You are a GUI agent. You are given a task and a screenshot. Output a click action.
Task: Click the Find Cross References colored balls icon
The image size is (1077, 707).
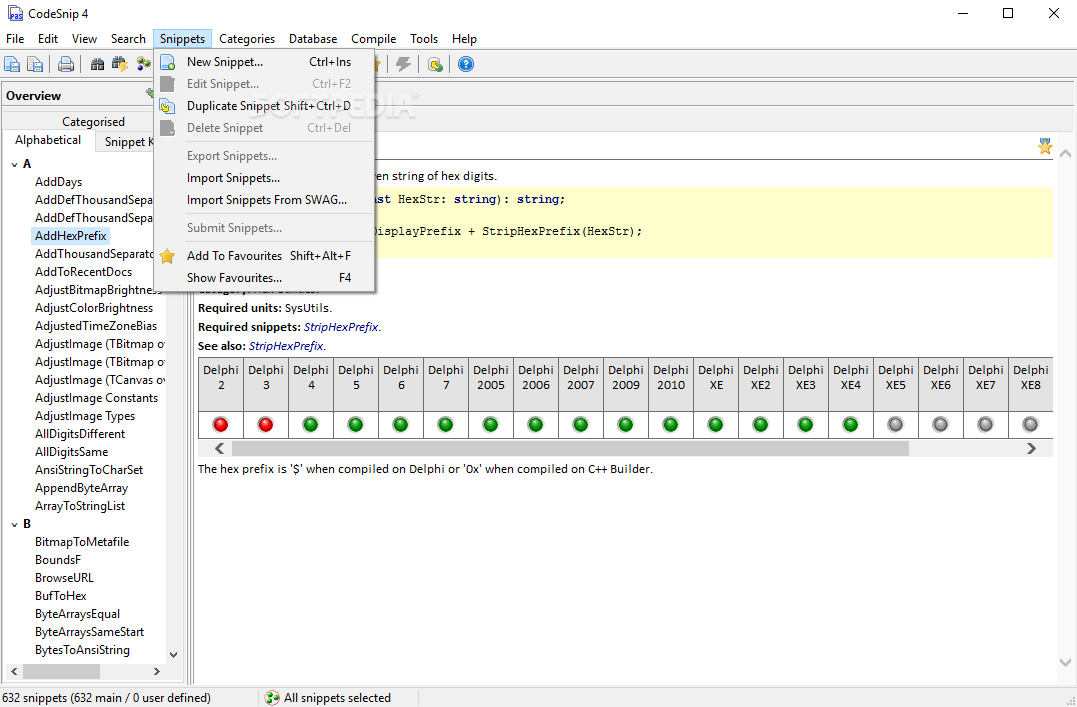pyautogui.click(x=143, y=65)
